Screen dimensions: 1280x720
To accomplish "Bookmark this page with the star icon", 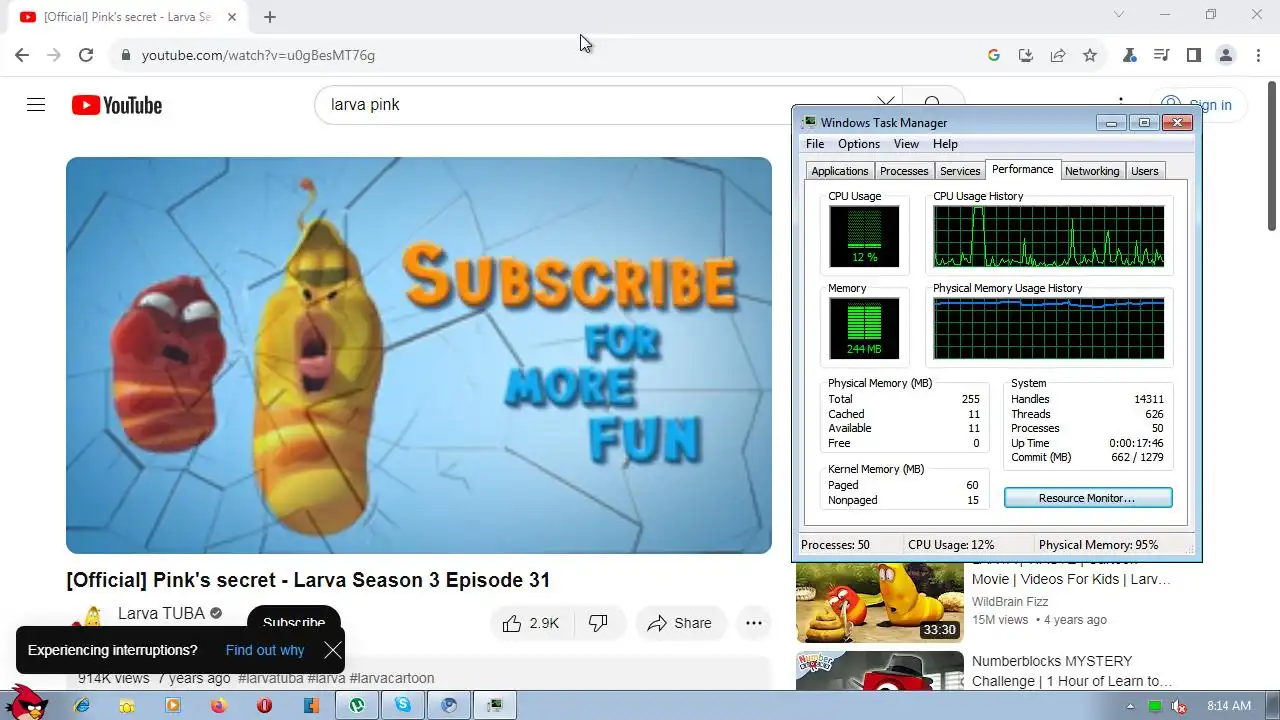I will coord(1090,55).
